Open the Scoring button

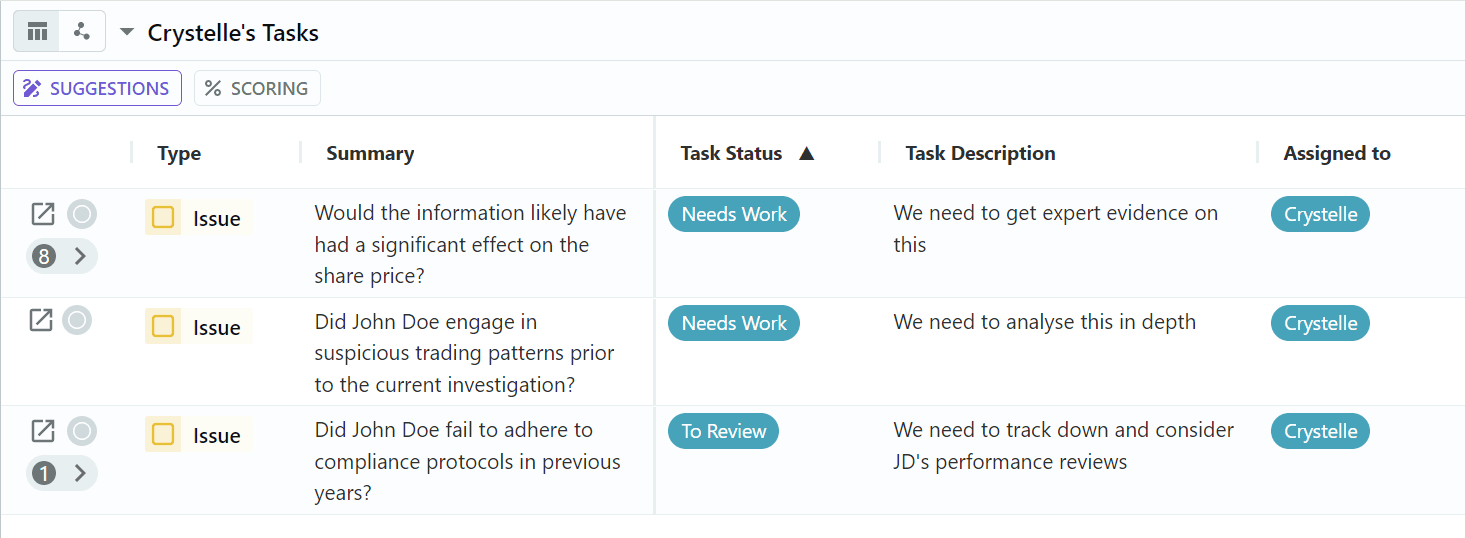(x=257, y=88)
